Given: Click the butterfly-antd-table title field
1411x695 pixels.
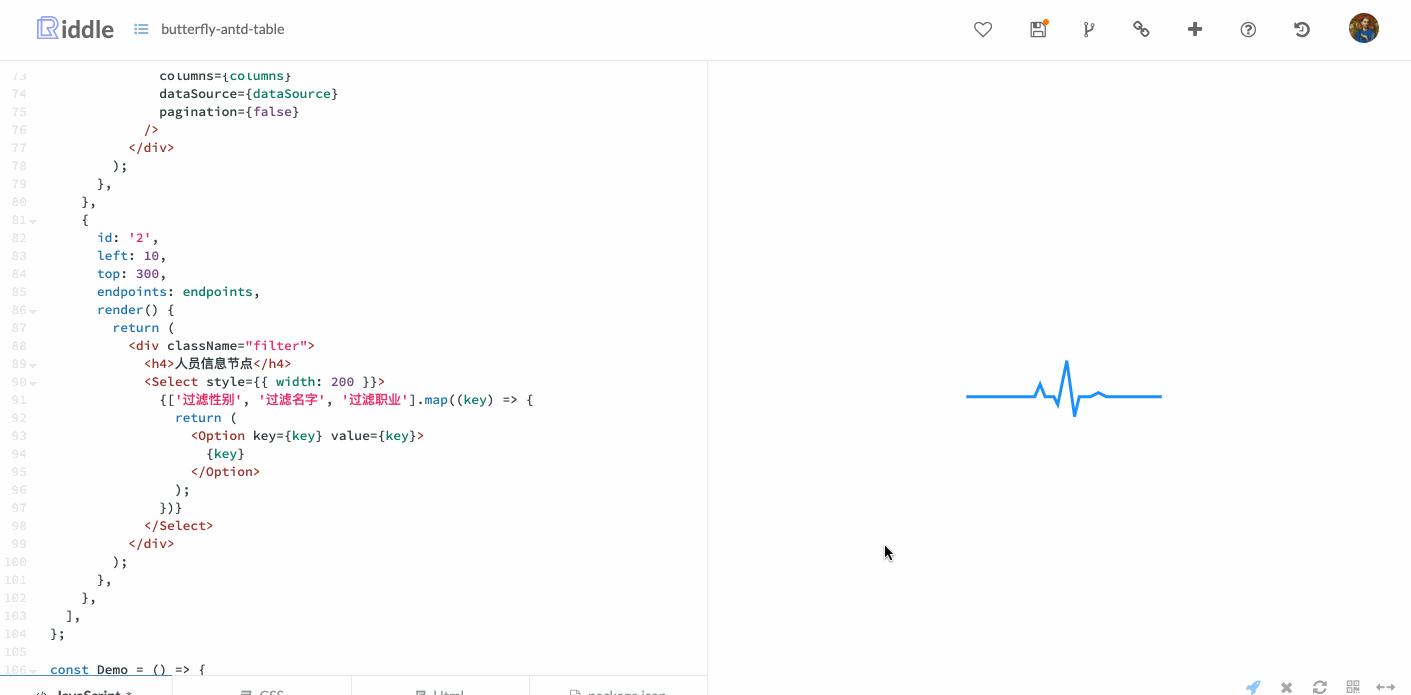Looking at the screenshot, I should pos(222,29).
